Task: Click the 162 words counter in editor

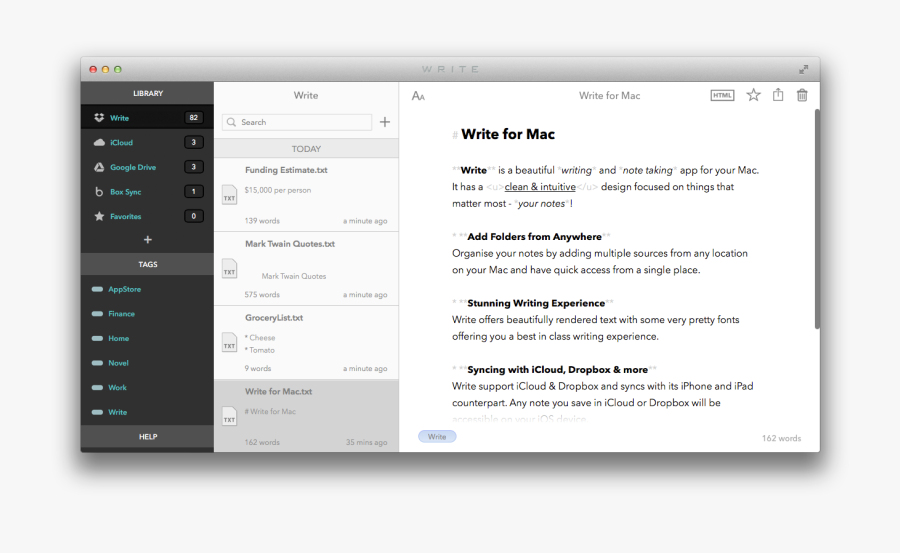Action: click(781, 438)
